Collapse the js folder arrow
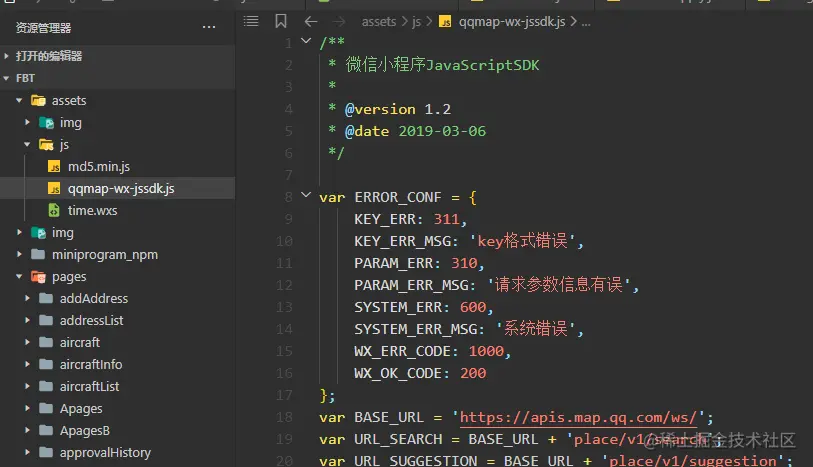This screenshot has height=467, width=813. (27, 145)
